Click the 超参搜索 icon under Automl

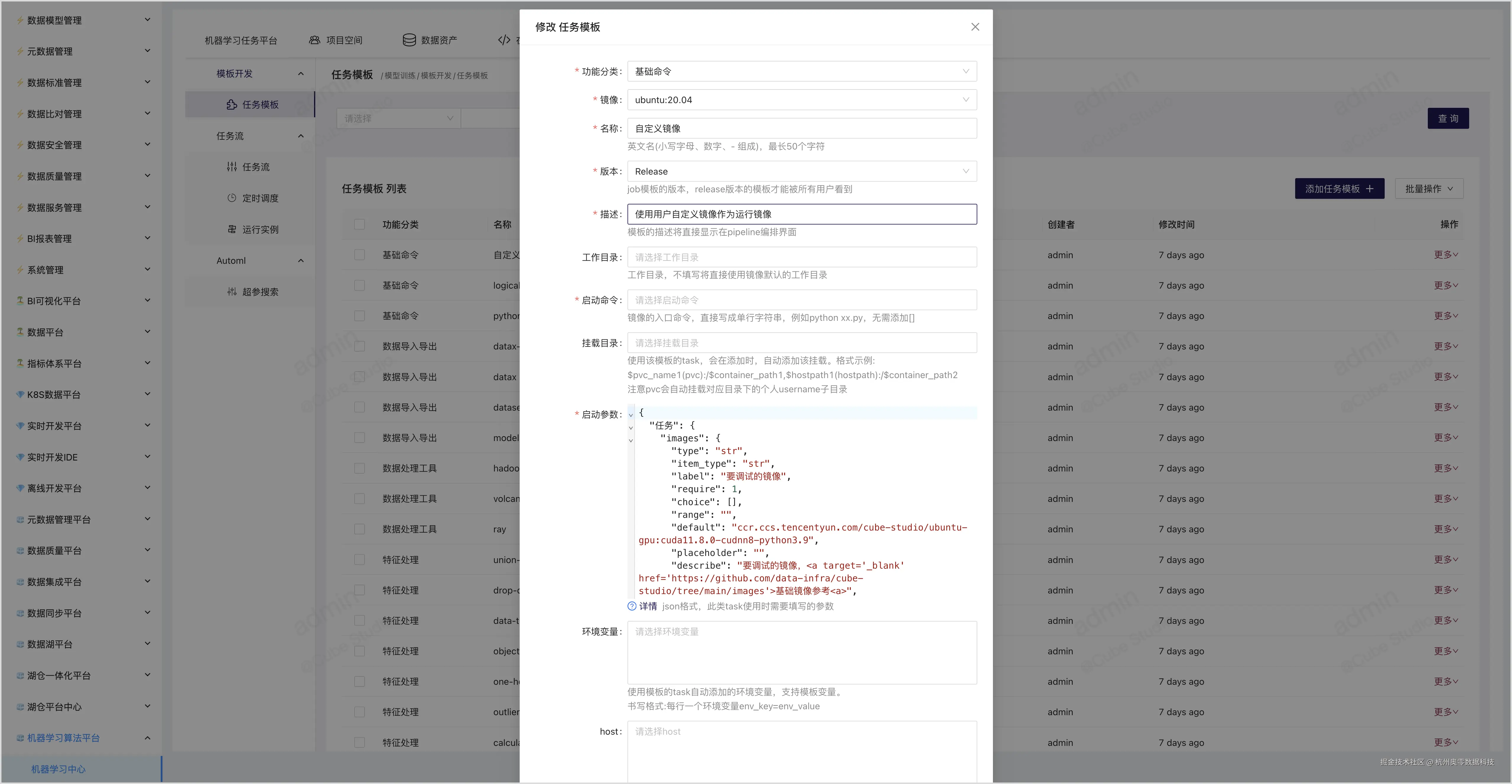[232, 292]
